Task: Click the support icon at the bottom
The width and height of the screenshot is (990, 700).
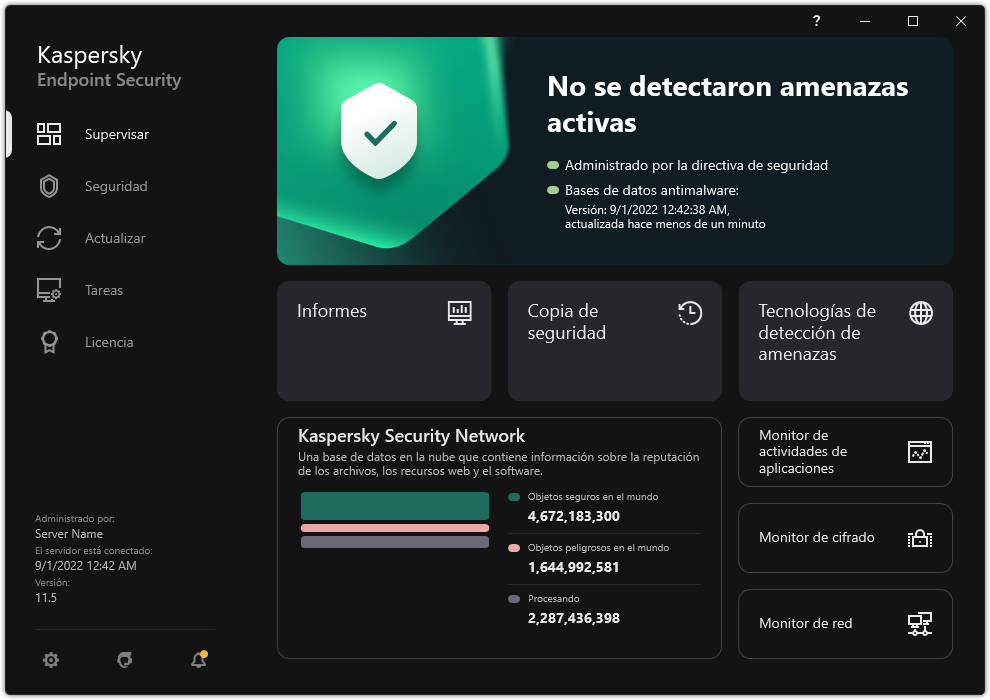Action: click(x=124, y=660)
